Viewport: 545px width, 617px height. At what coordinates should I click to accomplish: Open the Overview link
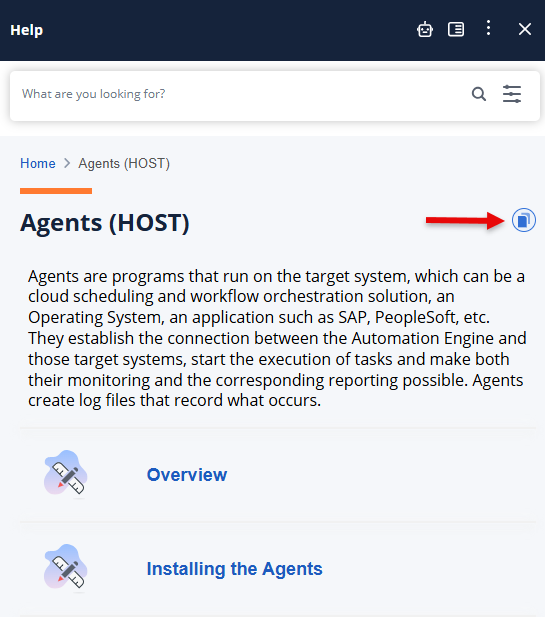click(x=187, y=475)
